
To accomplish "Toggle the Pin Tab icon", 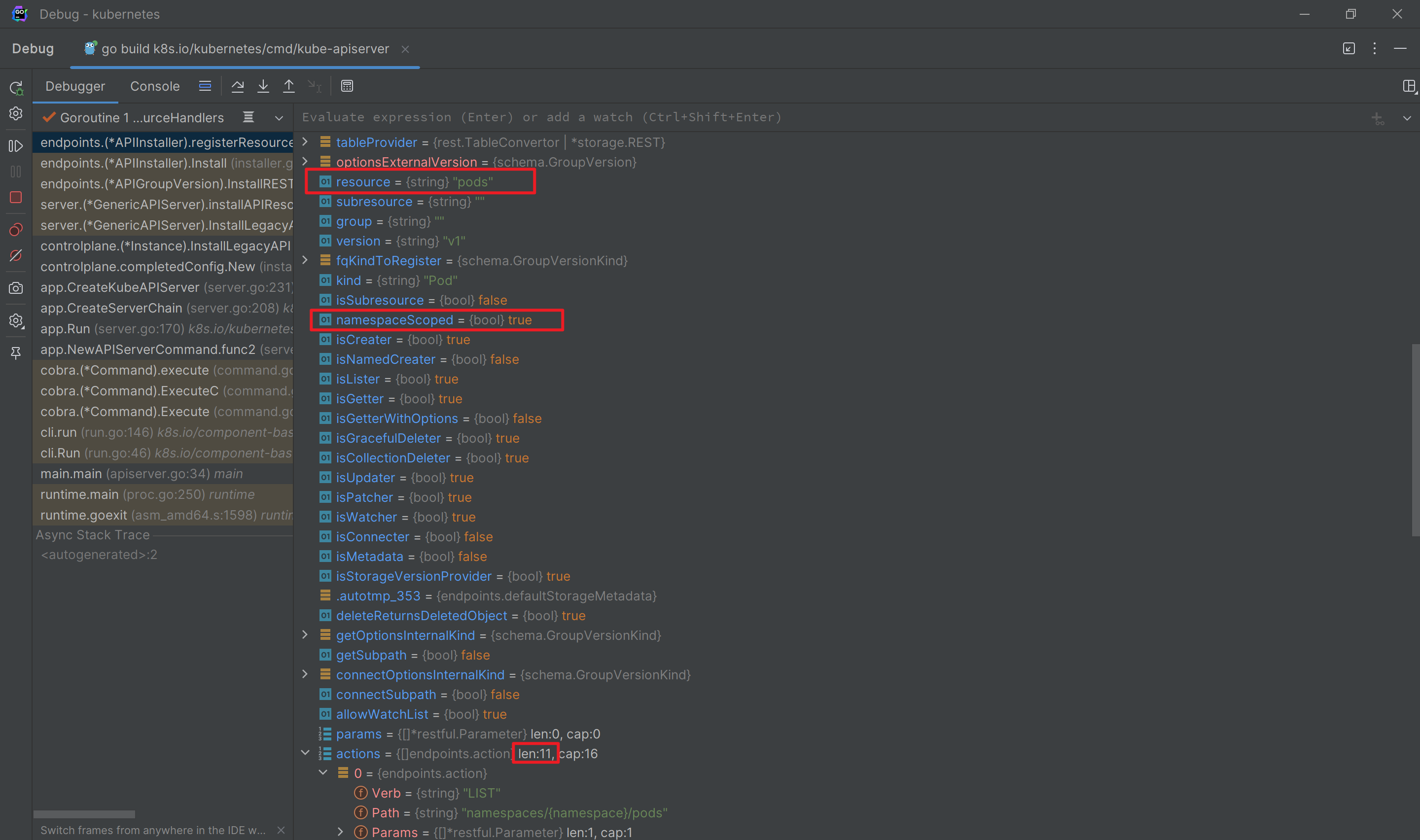I will click(x=16, y=352).
